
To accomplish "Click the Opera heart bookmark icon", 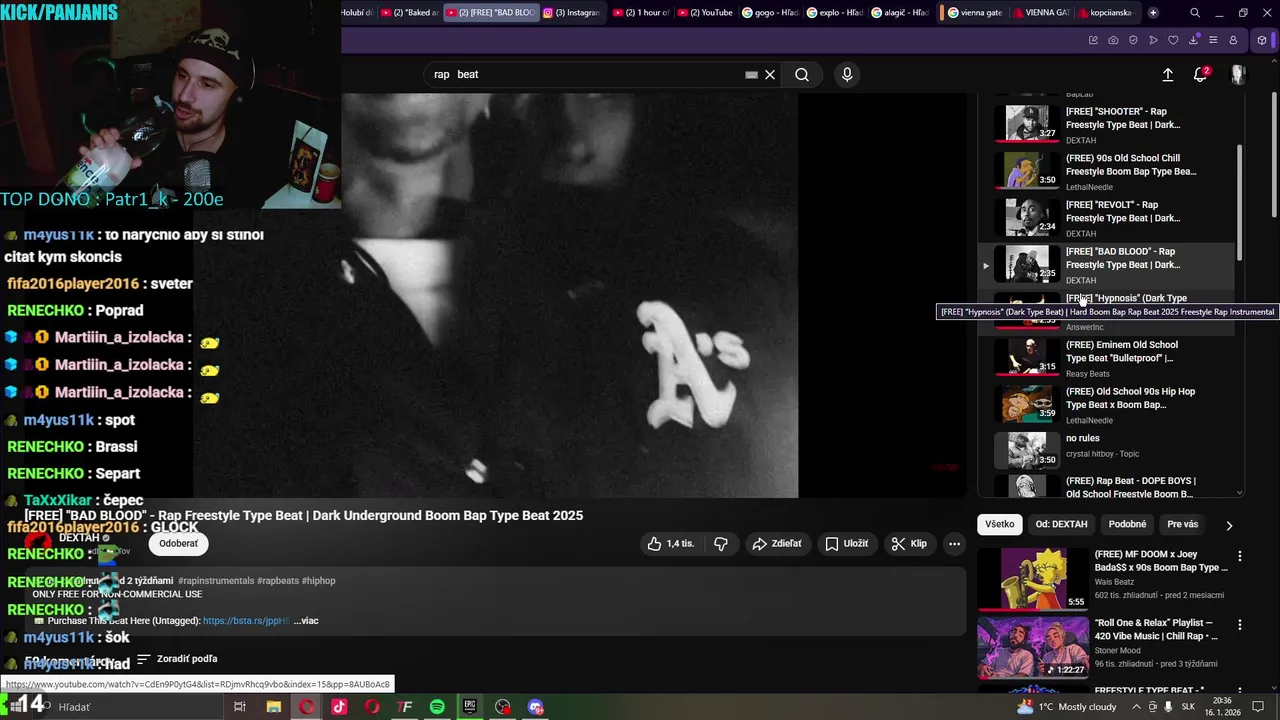I will (x=1173, y=40).
